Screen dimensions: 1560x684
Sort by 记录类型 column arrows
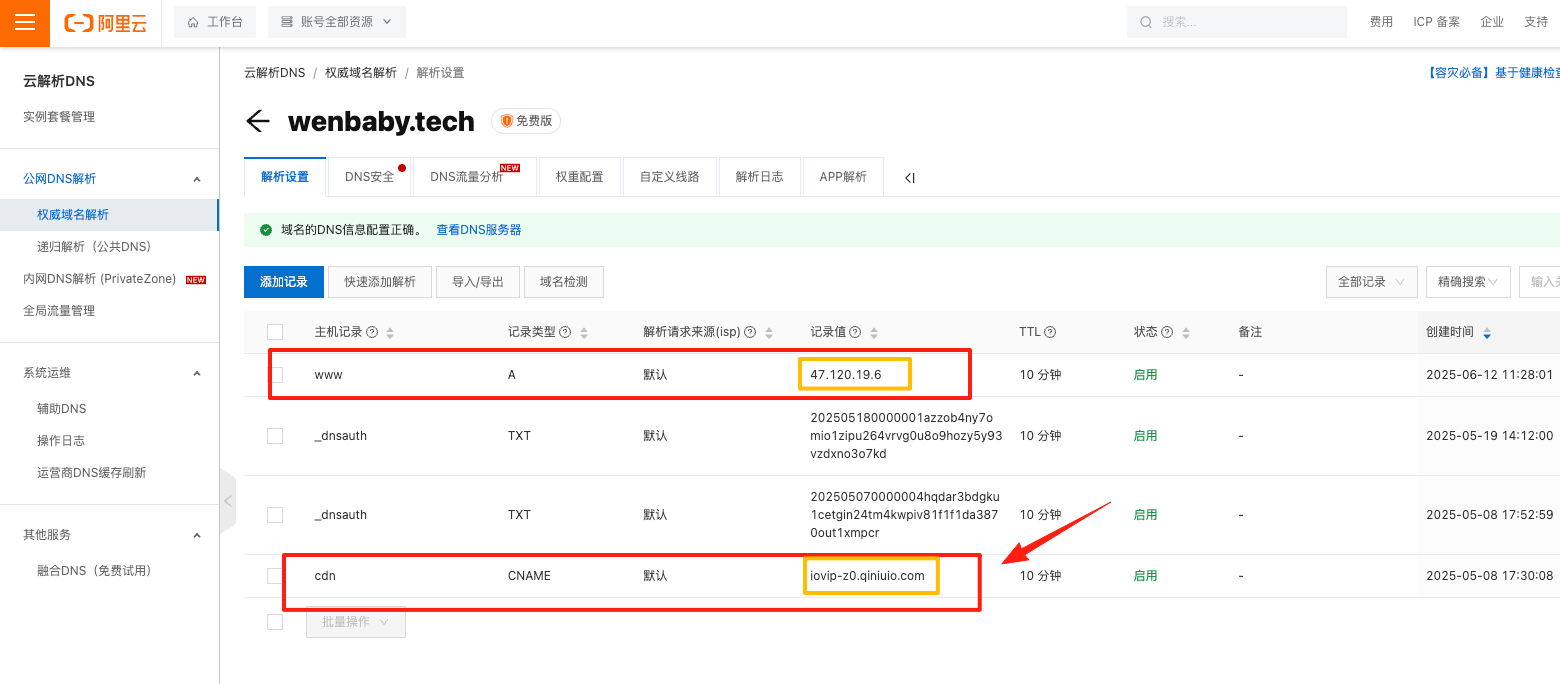tap(584, 332)
